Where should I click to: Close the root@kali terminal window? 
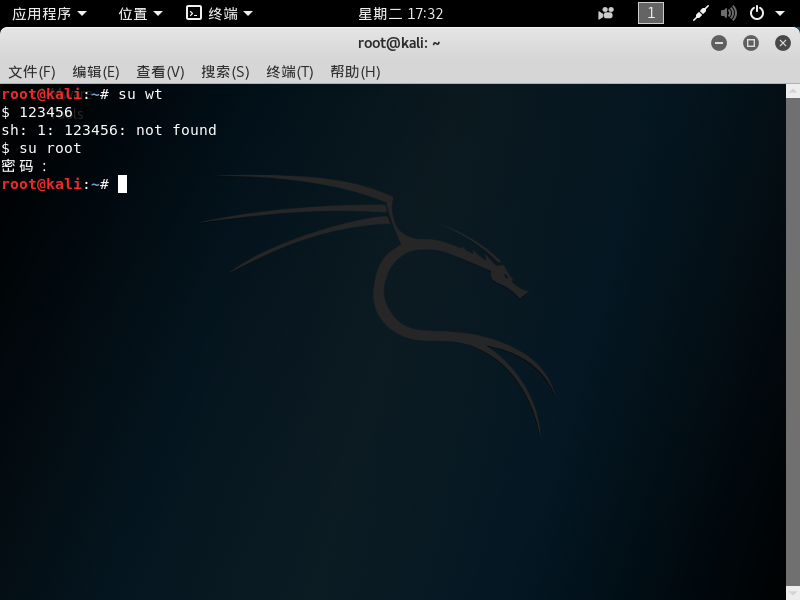pyautogui.click(x=783, y=43)
